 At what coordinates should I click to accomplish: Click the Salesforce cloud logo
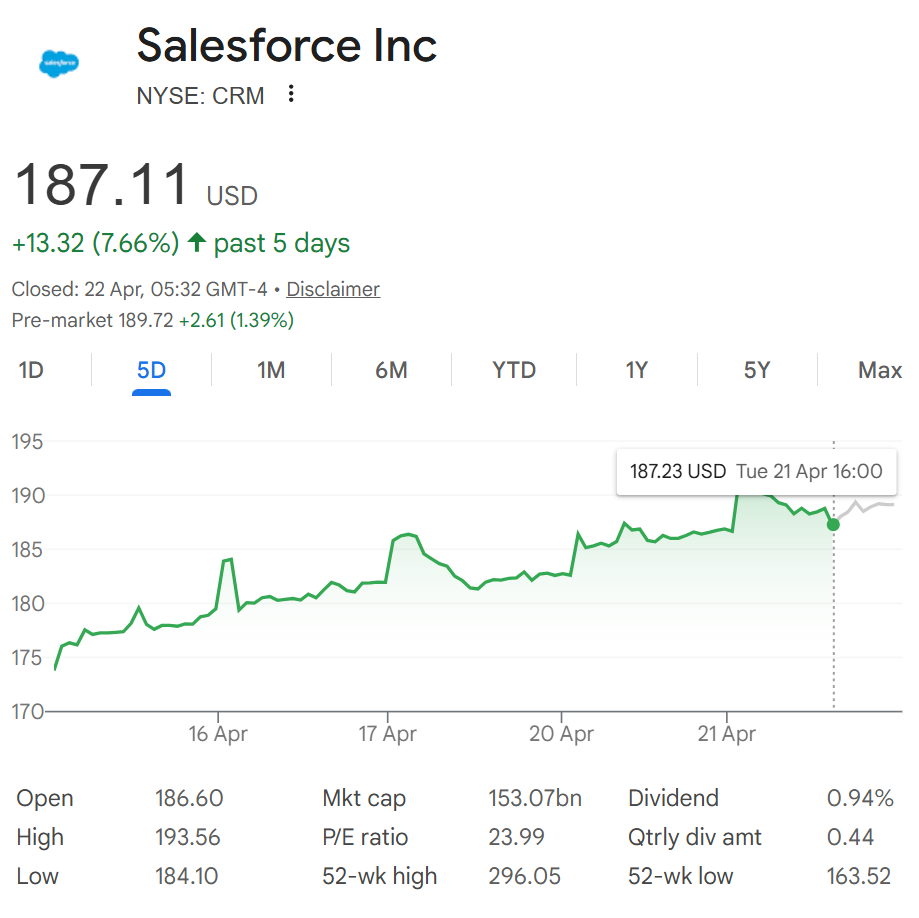point(59,64)
